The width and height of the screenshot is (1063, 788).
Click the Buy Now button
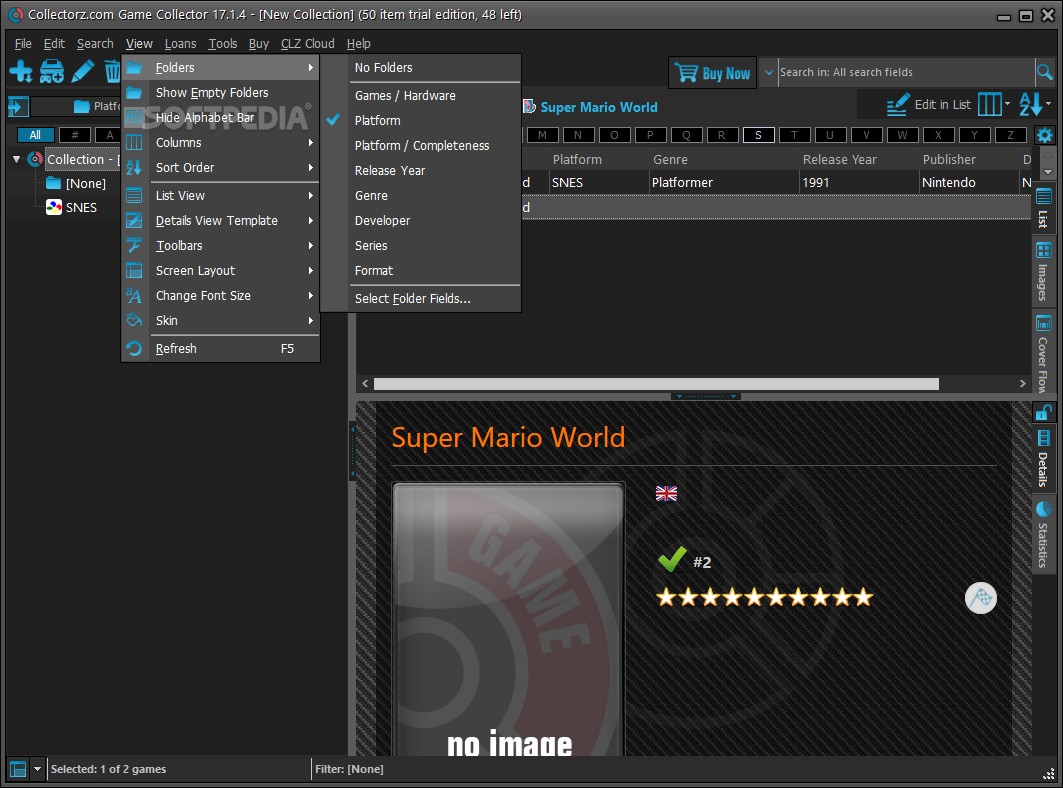coord(713,73)
